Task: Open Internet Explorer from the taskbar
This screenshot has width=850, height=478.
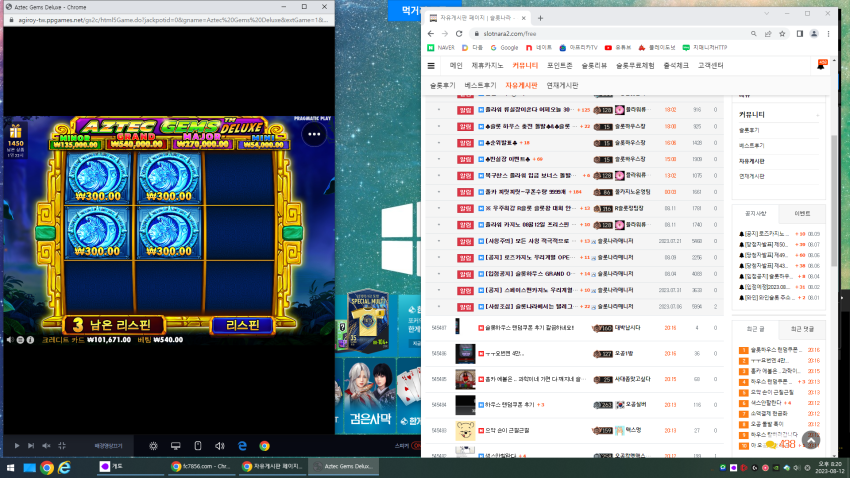Action: (x=65, y=467)
